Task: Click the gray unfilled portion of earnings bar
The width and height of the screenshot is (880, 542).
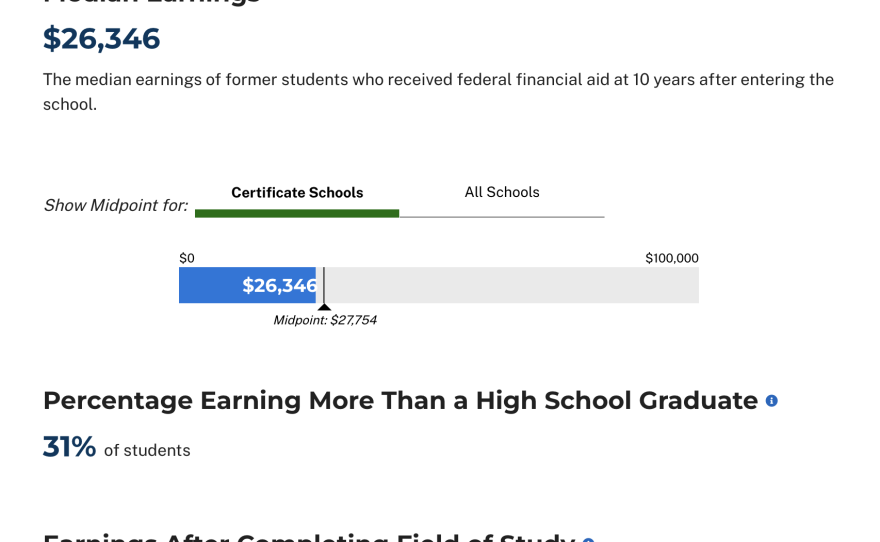Action: (x=510, y=285)
